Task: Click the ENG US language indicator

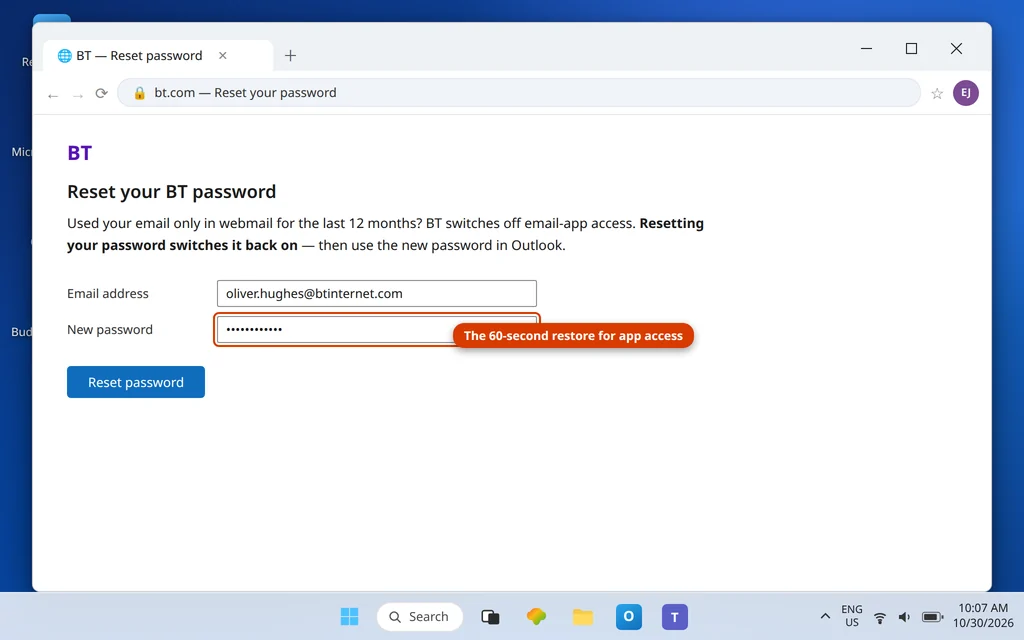Action: click(x=852, y=616)
